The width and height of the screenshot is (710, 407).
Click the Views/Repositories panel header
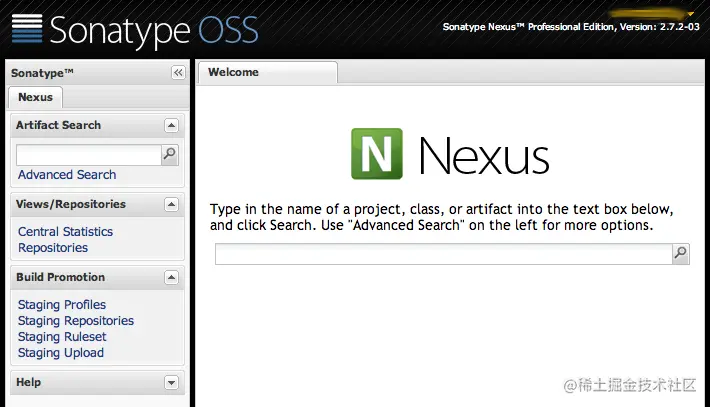[x=97, y=205]
